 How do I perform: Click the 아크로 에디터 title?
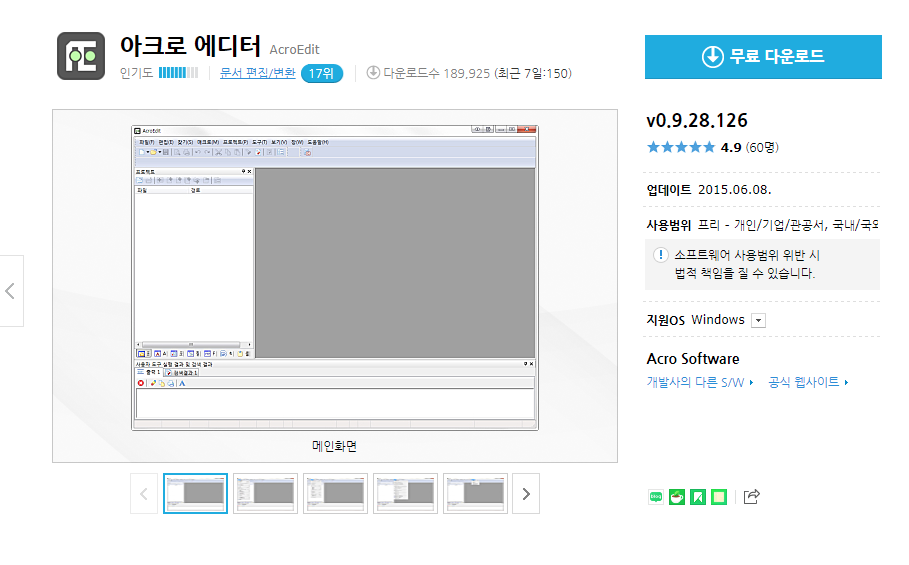point(190,46)
